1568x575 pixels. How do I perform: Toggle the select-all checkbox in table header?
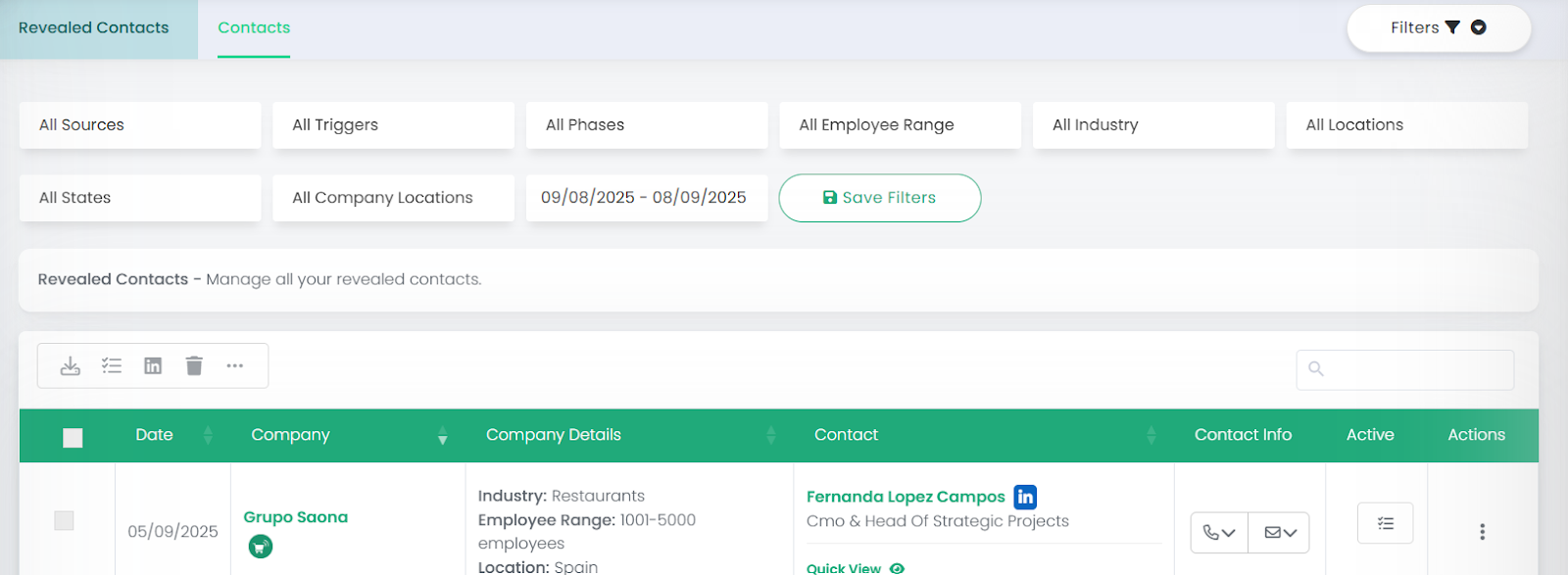tap(73, 438)
